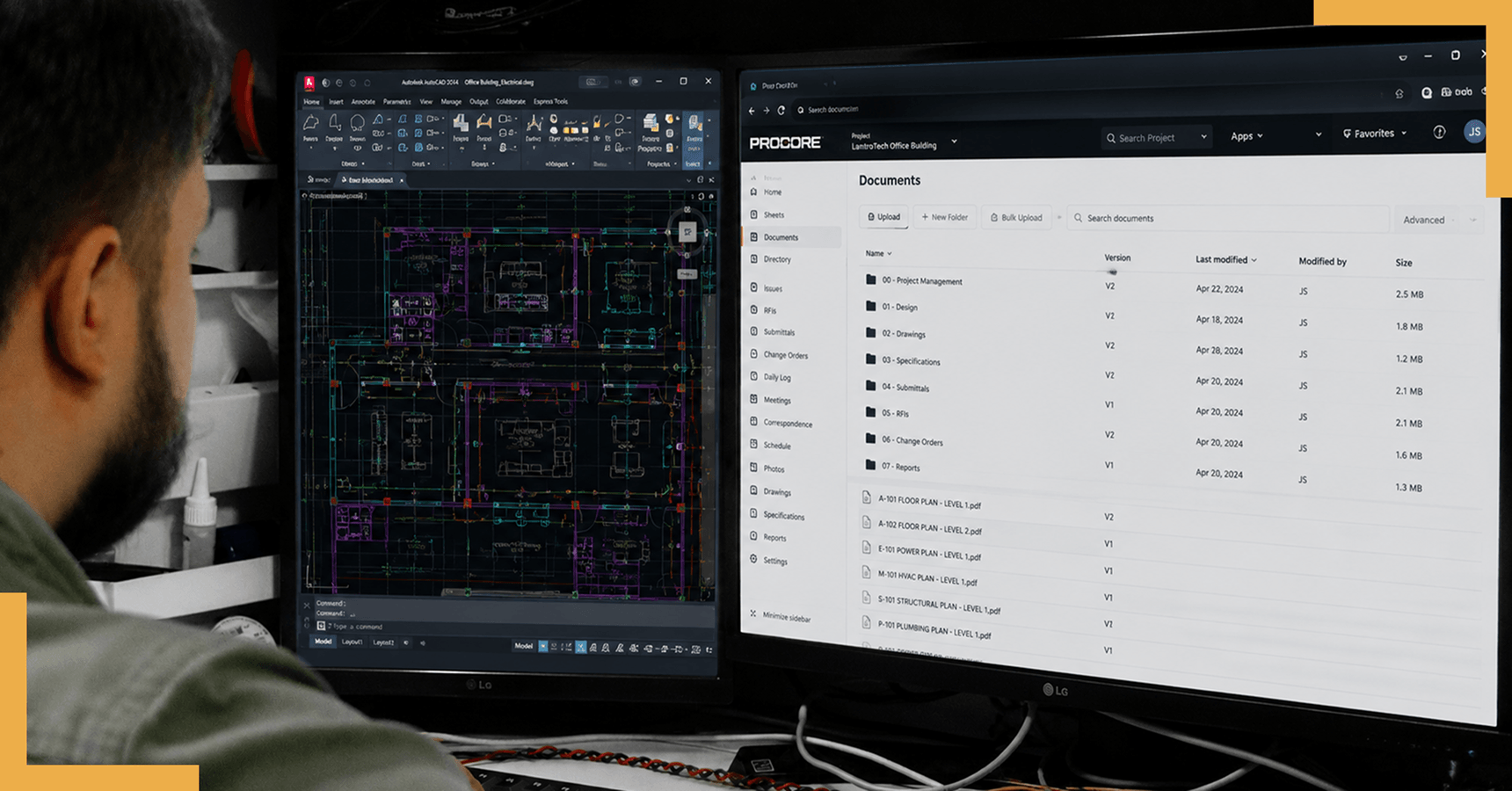The width and height of the screenshot is (1512, 791).
Task: Select the AutoCAD Output ribbon tab
Action: (x=478, y=102)
